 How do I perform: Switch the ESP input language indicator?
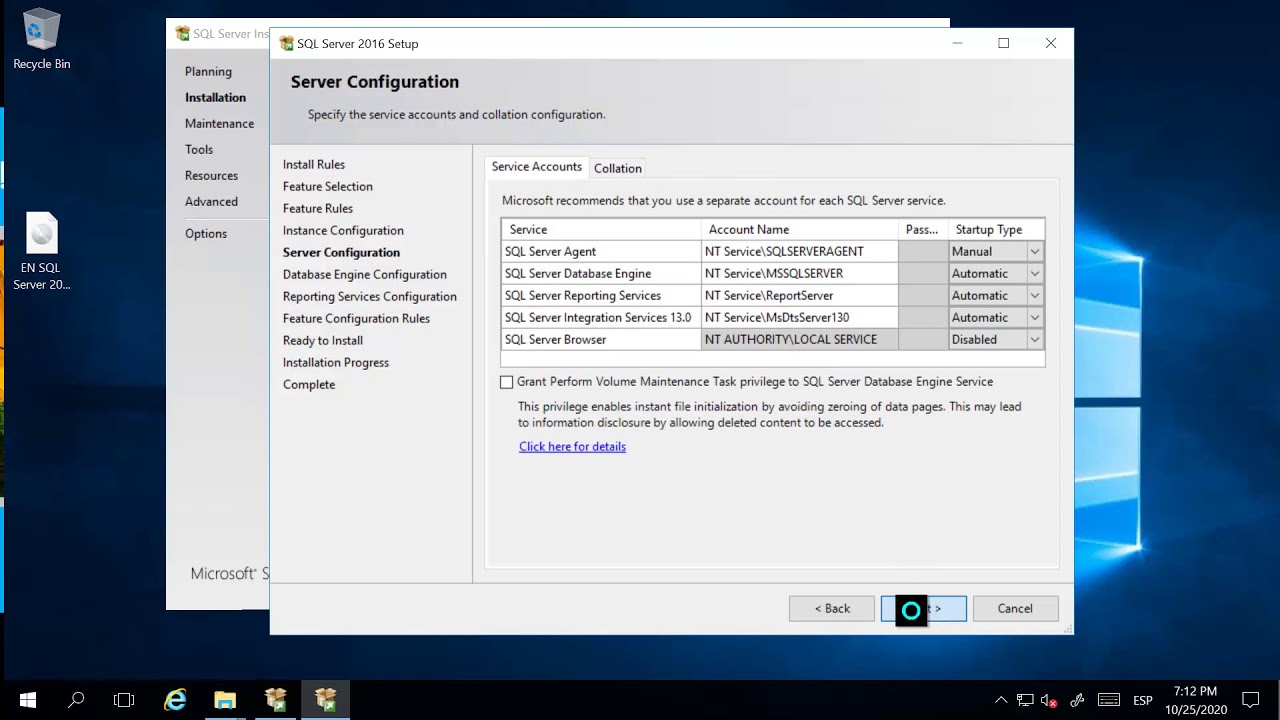(x=1142, y=700)
